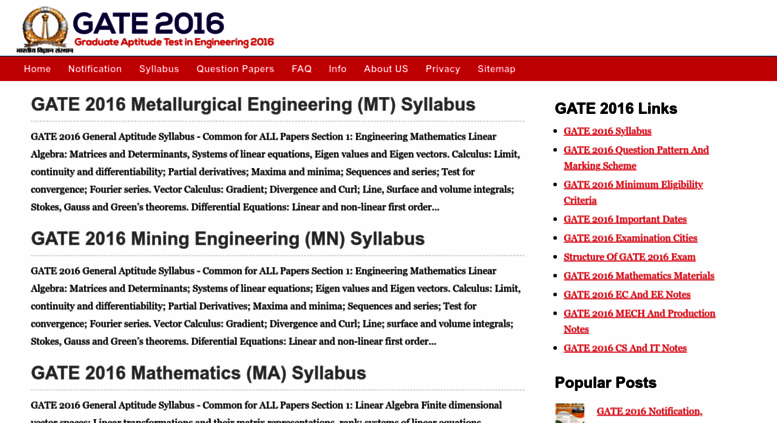Click the GATE 2016 site title text
Screen dimensions: 777x423
[x=148, y=23]
